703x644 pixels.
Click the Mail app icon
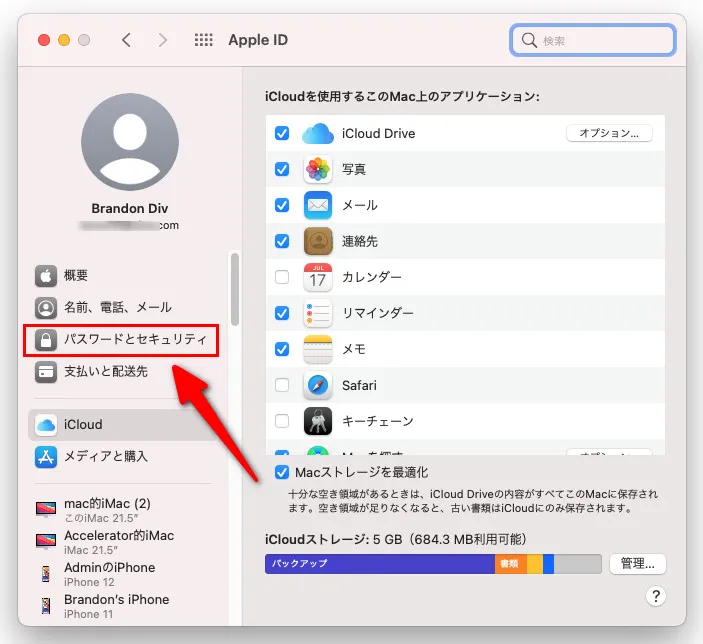click(x=317, y=205)
